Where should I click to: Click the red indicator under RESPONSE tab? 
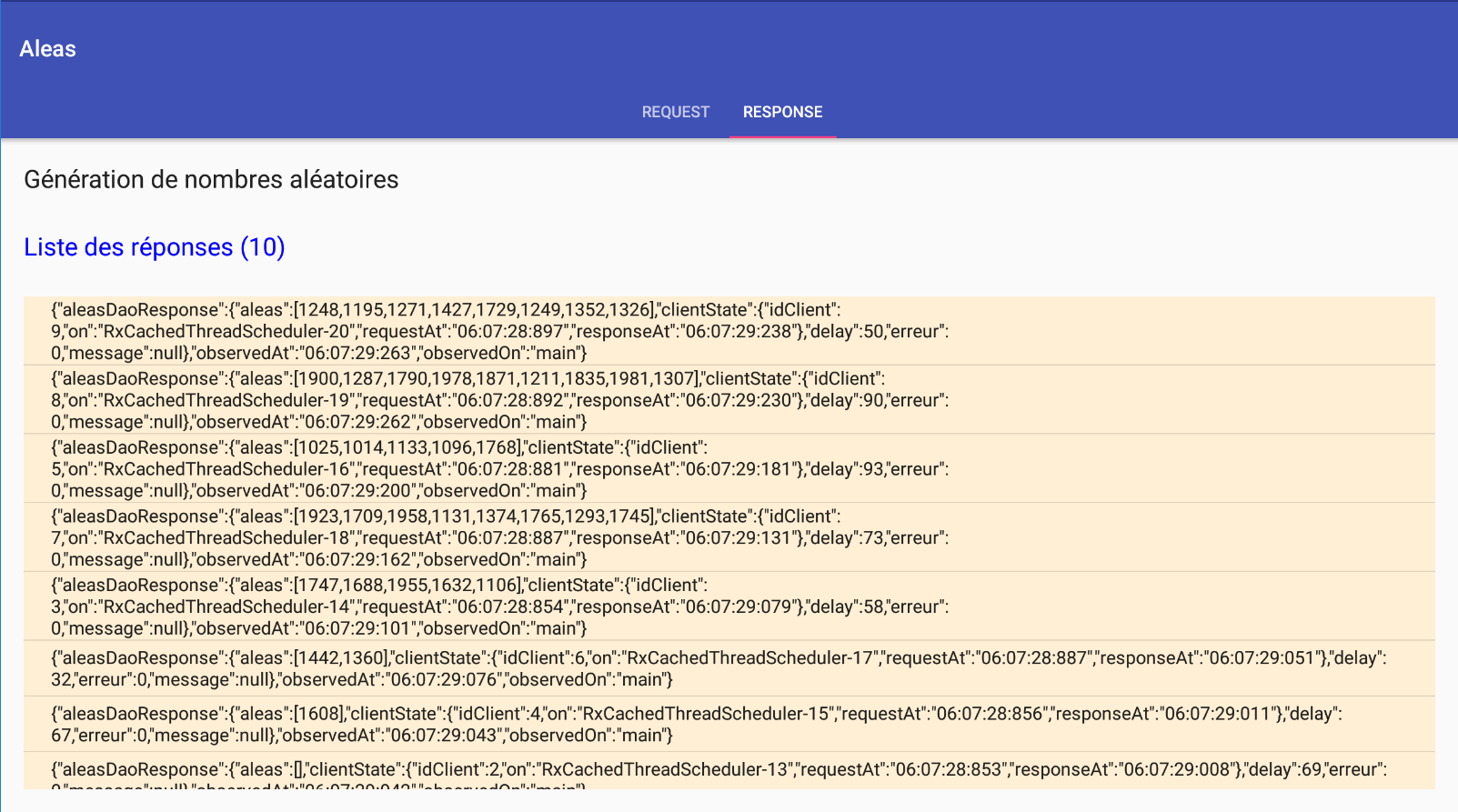pos(782,136)
